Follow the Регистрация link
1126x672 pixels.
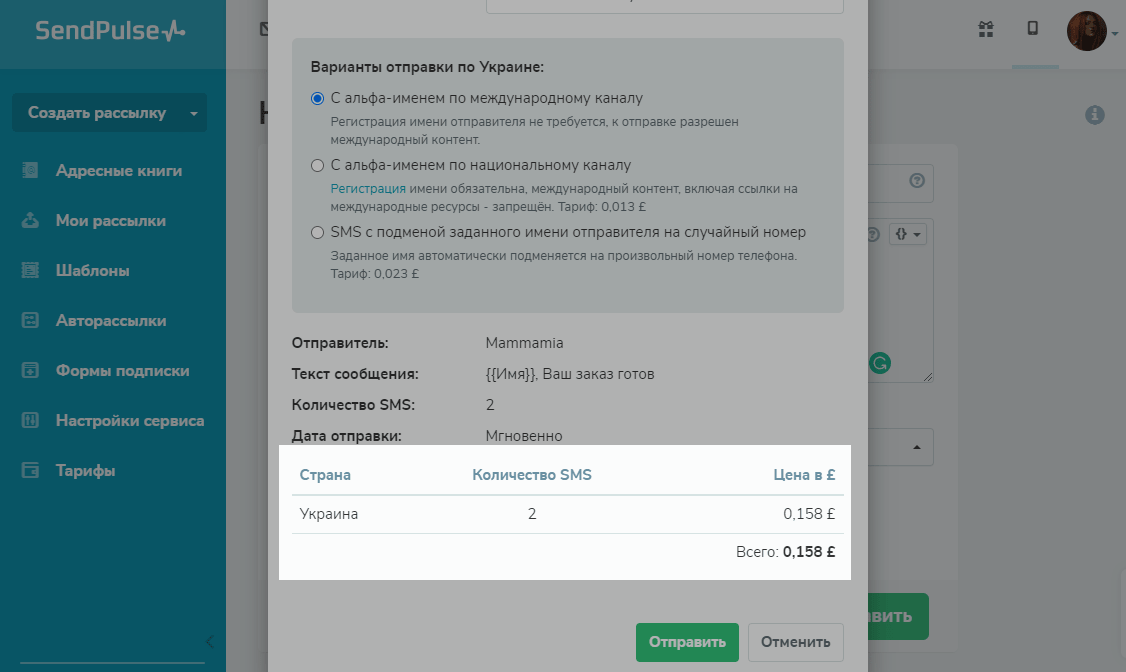pos(368,189)
